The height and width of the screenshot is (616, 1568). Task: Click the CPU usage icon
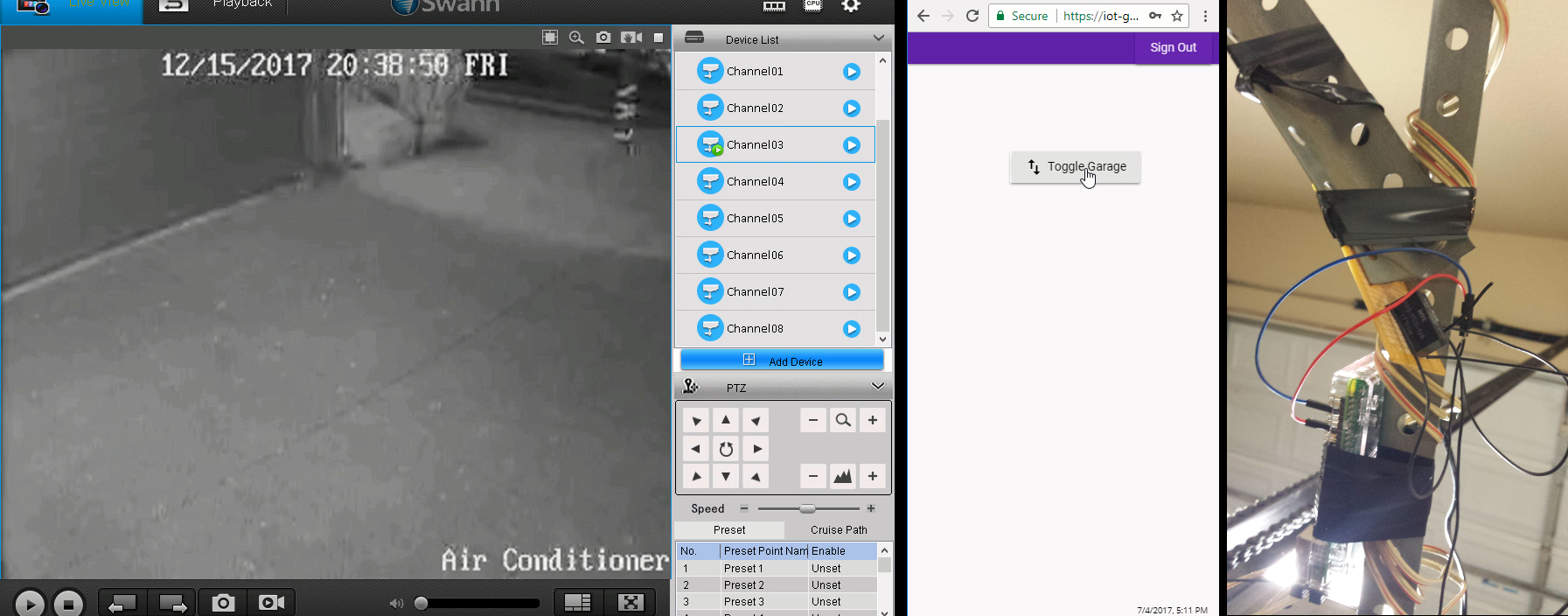pos(813,5)
